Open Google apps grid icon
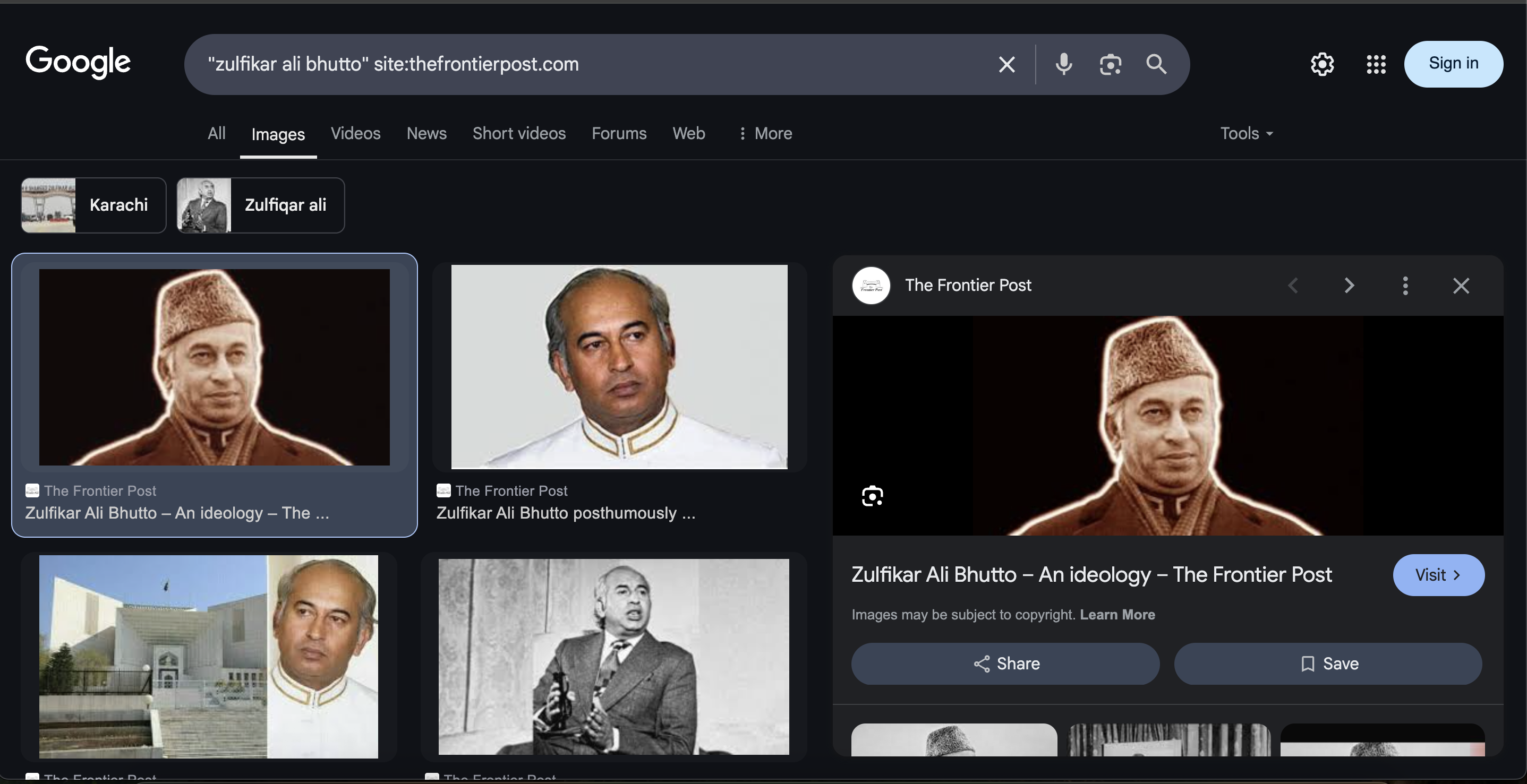Viewport: 1527px width, 784px height. 1376,64
